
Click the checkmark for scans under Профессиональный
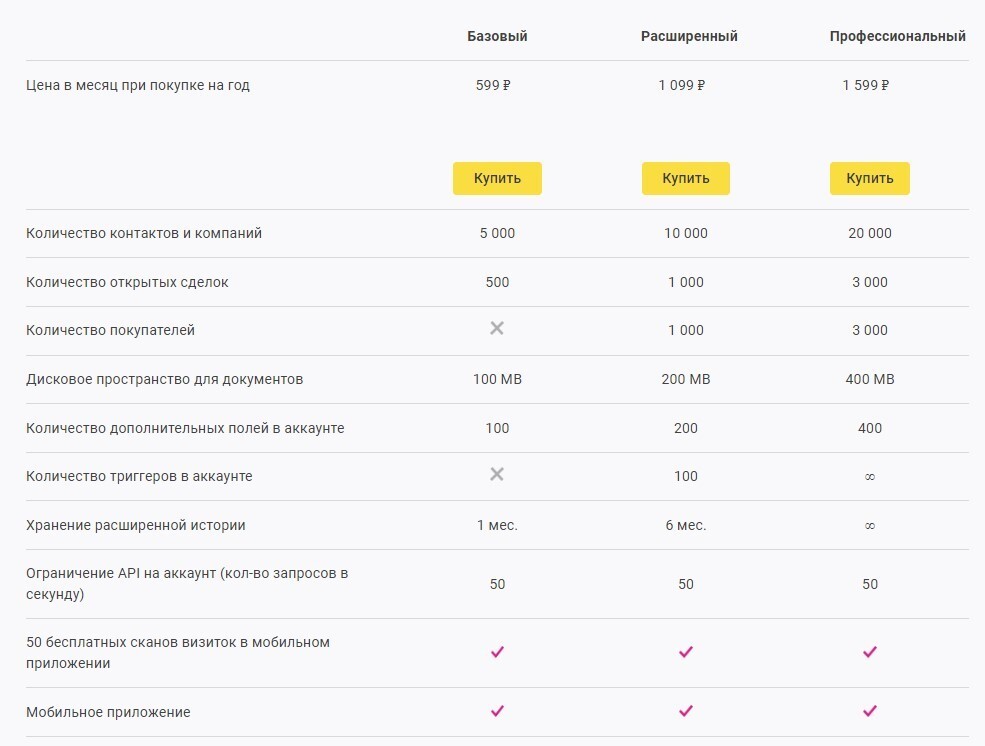tap(869, 652)
